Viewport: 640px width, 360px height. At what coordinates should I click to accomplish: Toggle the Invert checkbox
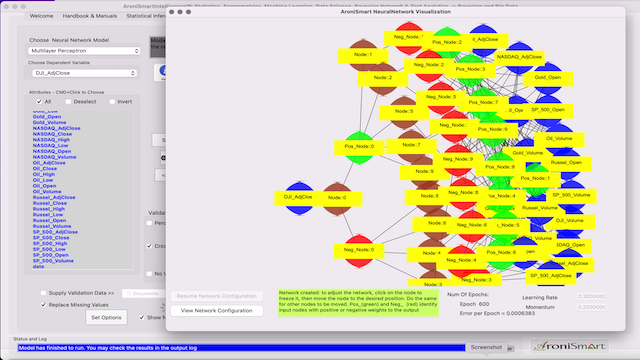click(x=112, y=102)
